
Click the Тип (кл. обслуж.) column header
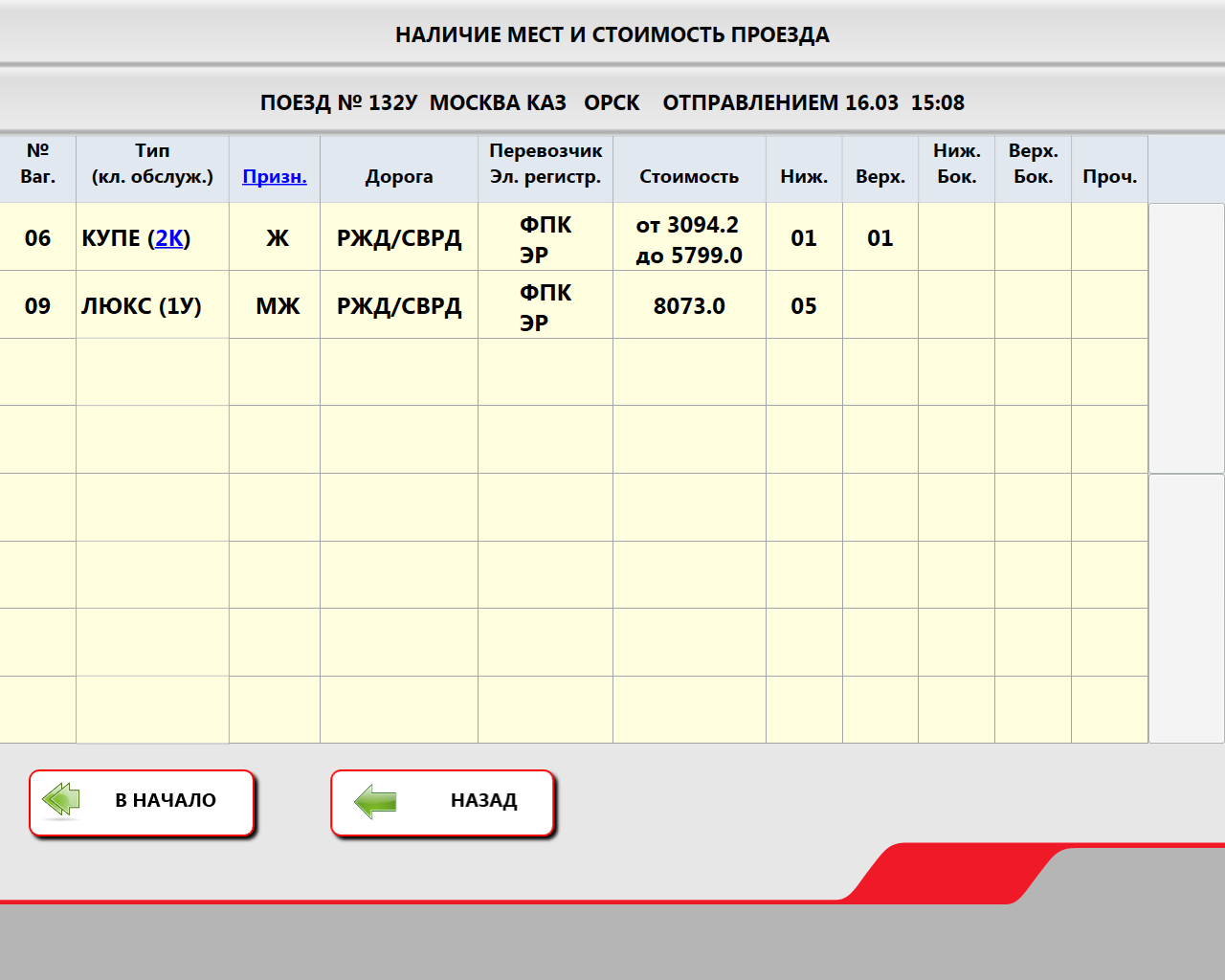click(x=152, y=168)
